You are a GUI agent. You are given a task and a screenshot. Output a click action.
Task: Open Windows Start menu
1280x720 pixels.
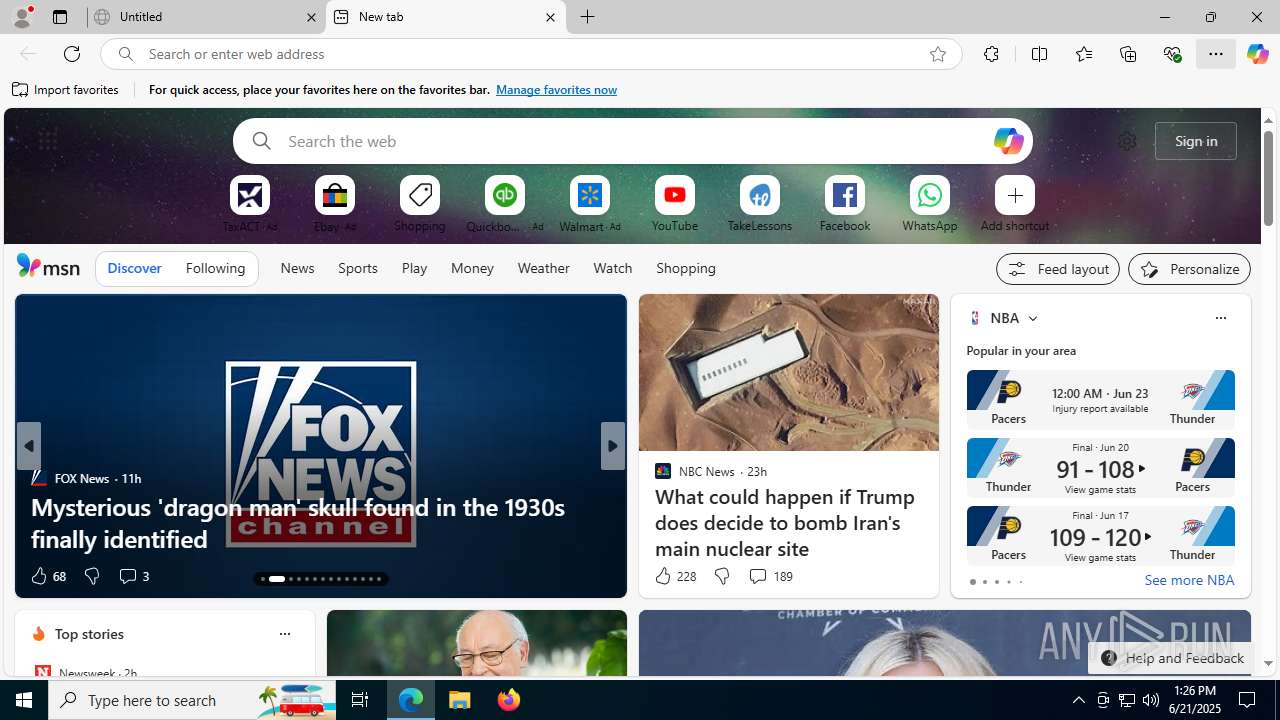[x=24, y=700]
